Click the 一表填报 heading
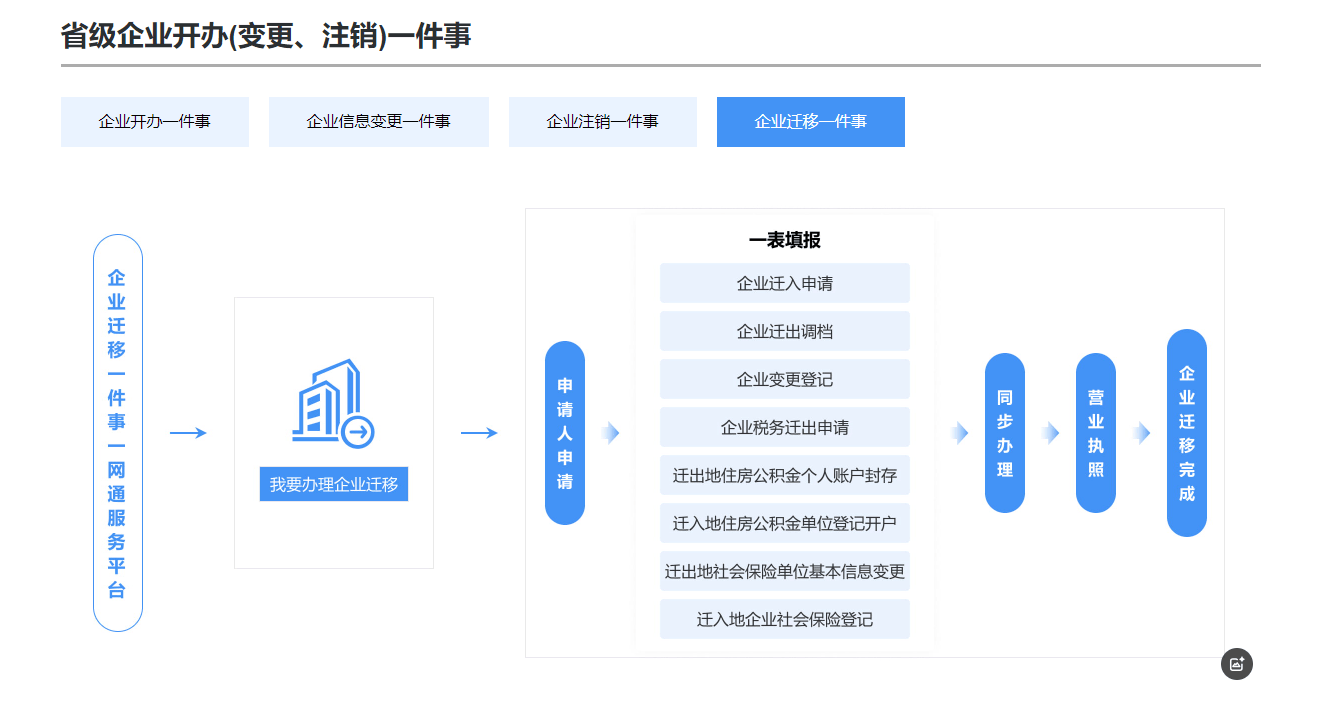The width and height of the screenshot is (1326, 715). pos(785,240)
